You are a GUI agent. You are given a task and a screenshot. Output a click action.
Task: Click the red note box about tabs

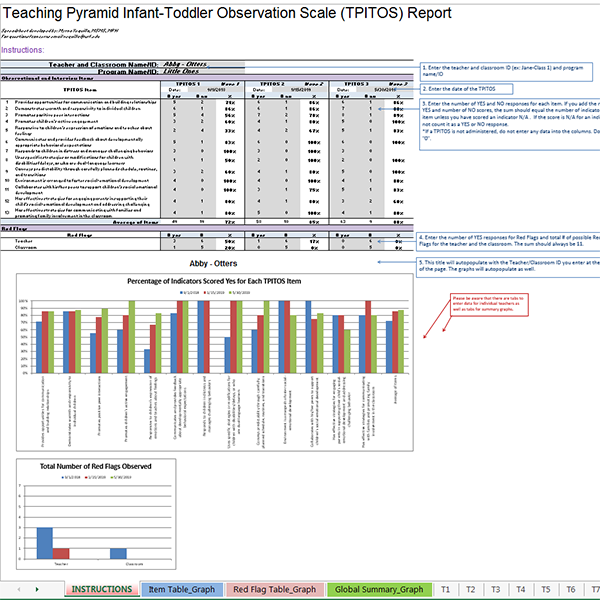click(x=489, y=305)
